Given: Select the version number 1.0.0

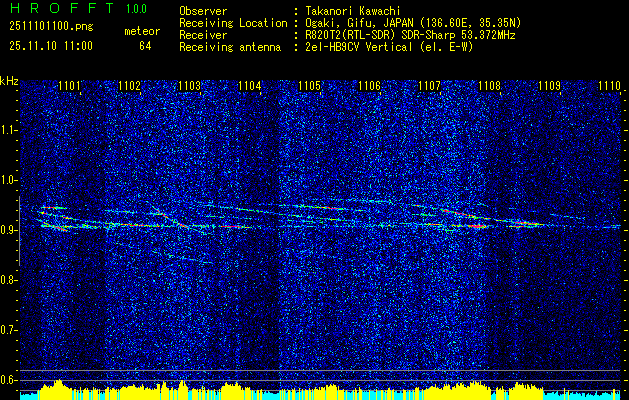Looking at the screenshot, I should 136,8.
